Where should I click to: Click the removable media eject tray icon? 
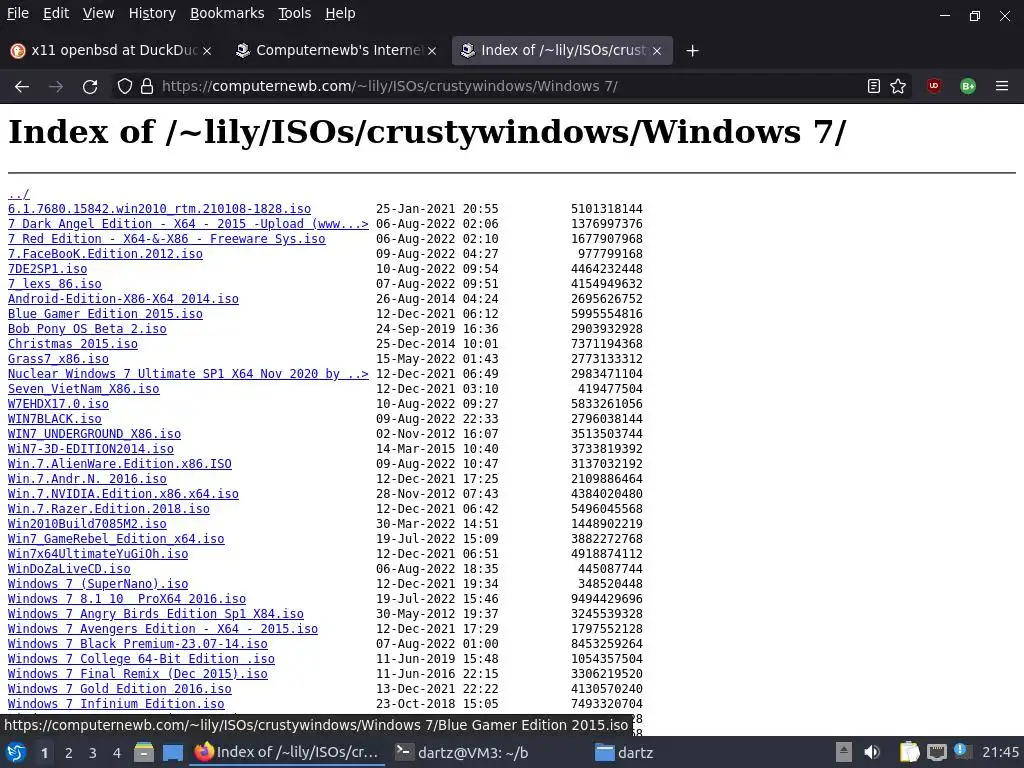click(844, 752)
